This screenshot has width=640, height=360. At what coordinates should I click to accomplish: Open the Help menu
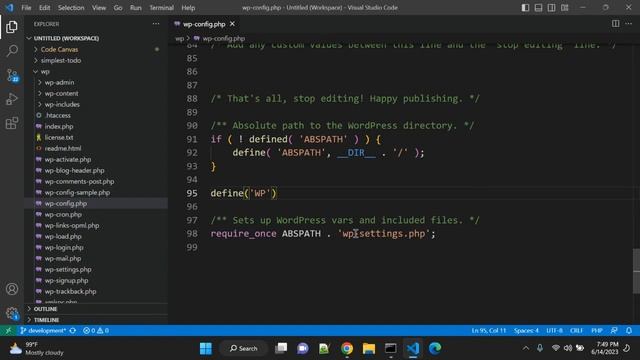(188, 8)
